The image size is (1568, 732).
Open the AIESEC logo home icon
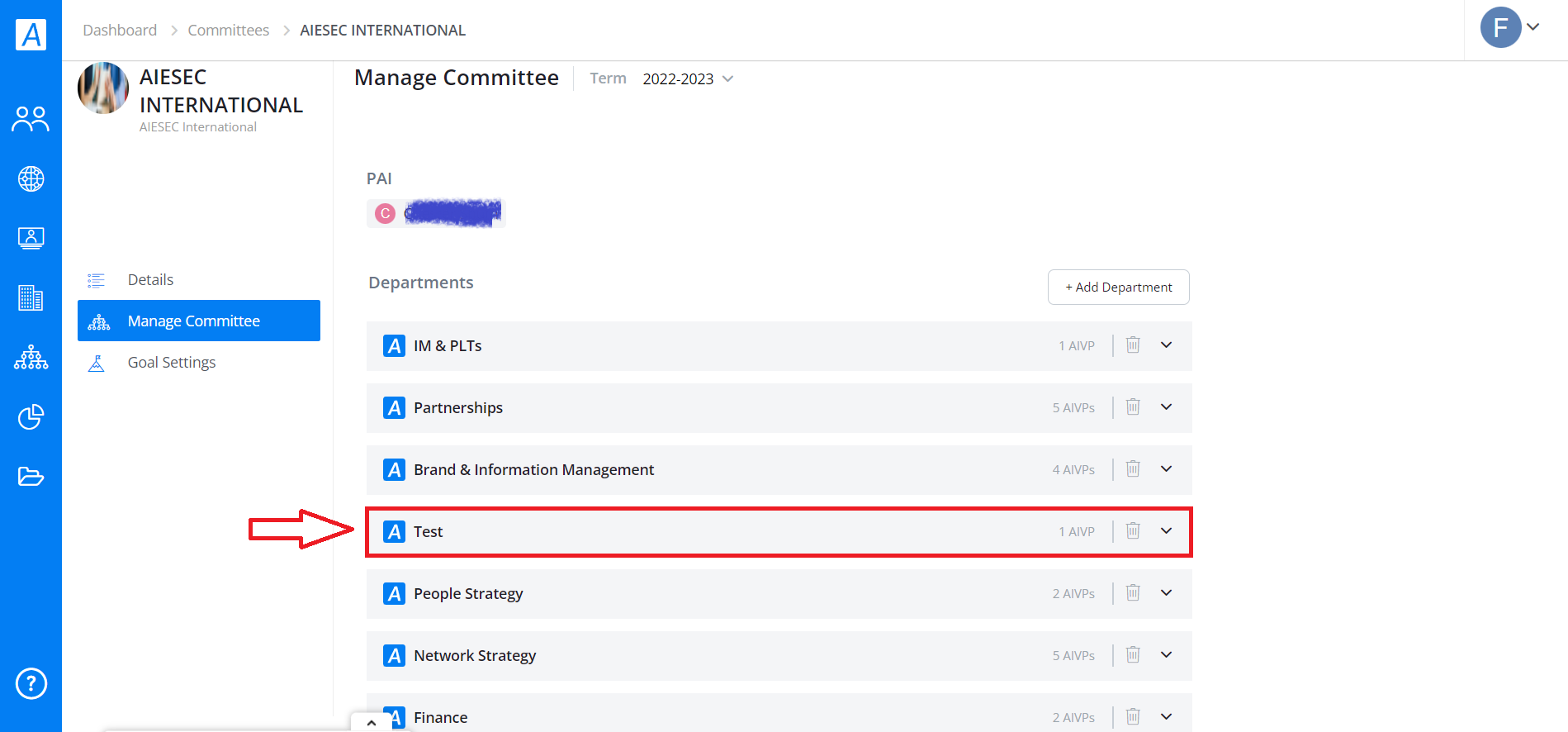click(31, 35)
